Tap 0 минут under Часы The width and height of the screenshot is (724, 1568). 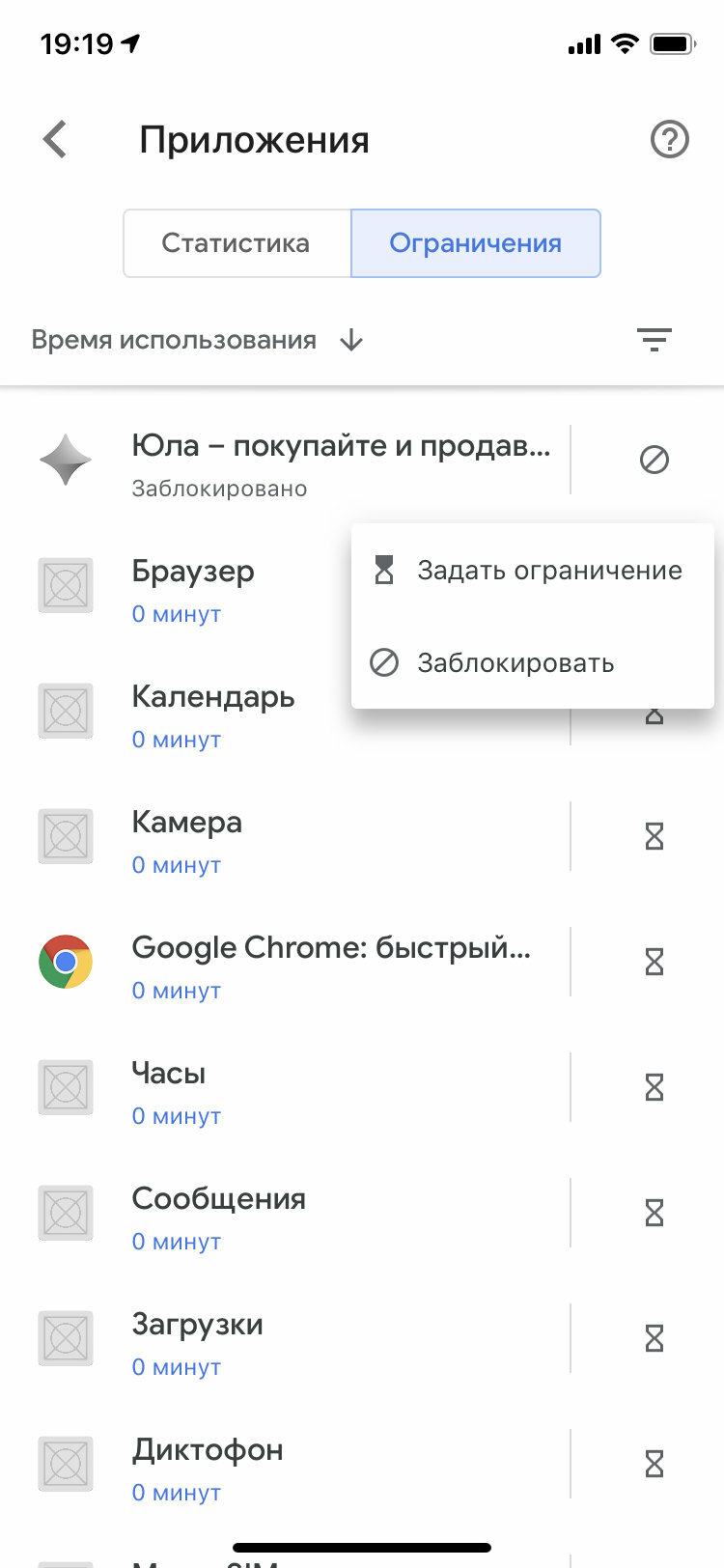pos(177,1116)
